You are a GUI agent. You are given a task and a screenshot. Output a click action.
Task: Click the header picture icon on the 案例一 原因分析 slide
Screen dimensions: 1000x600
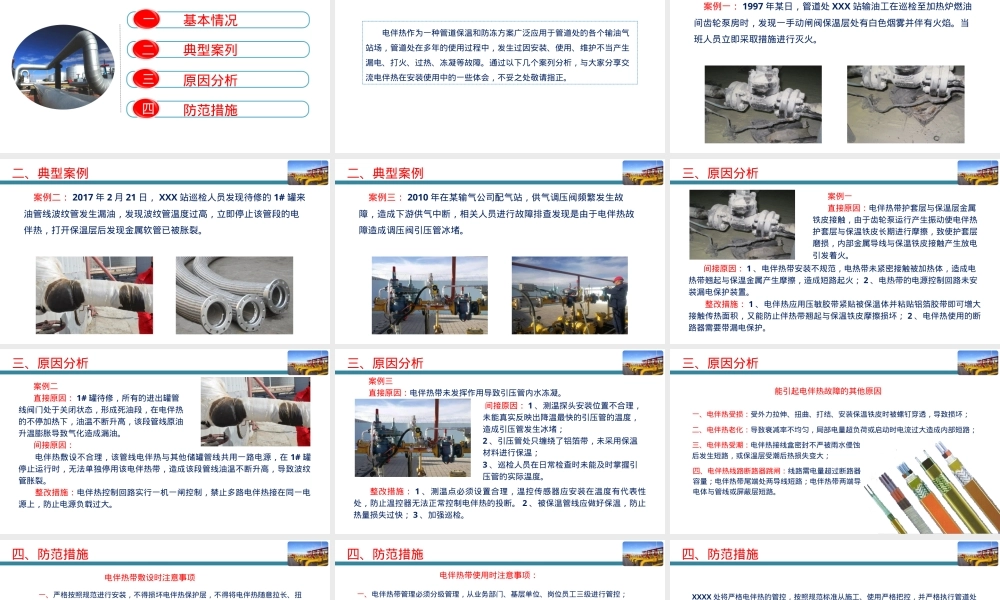(x=978, y=172)
